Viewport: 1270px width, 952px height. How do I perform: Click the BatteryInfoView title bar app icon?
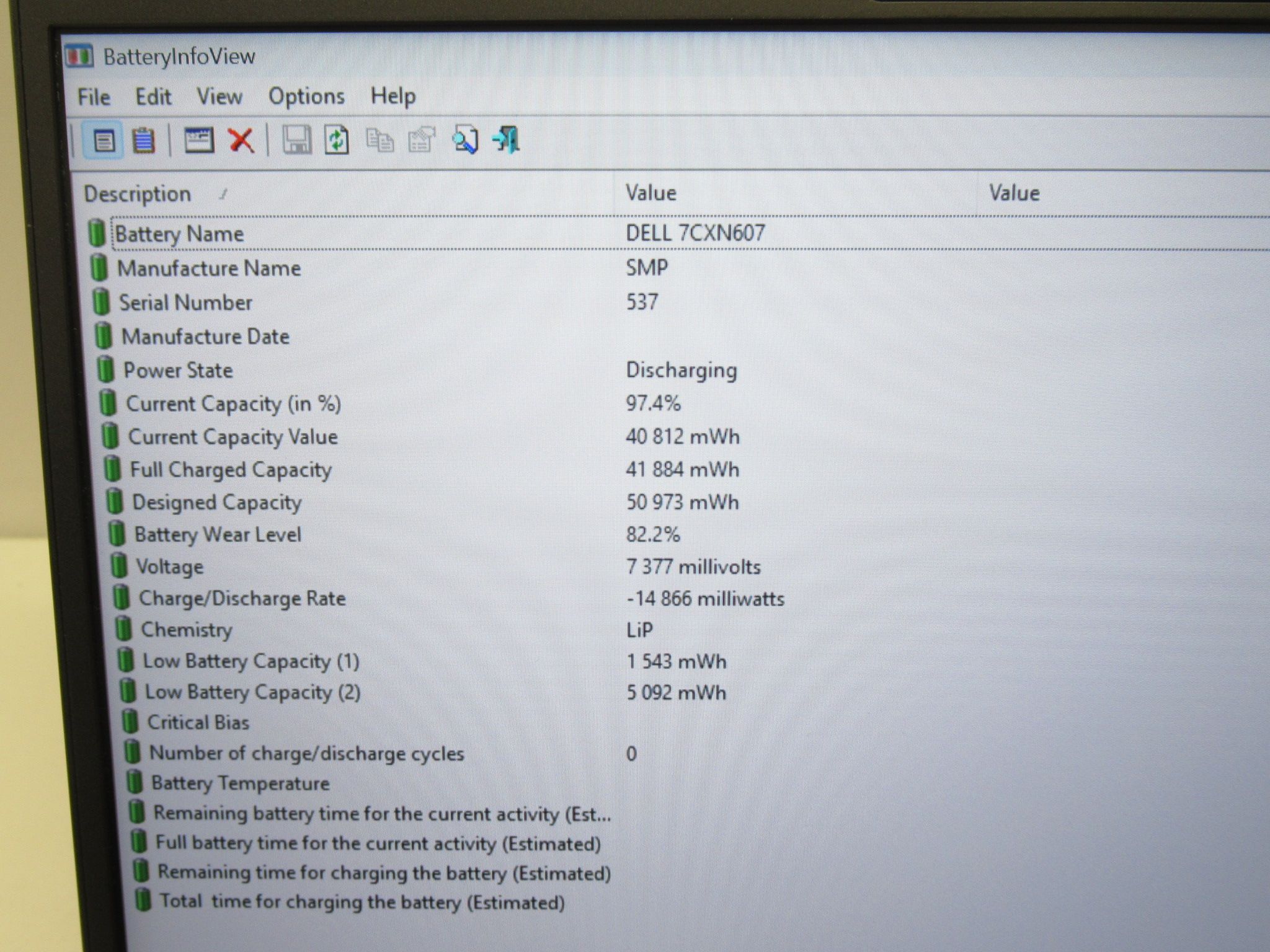[x=79, y=56]
